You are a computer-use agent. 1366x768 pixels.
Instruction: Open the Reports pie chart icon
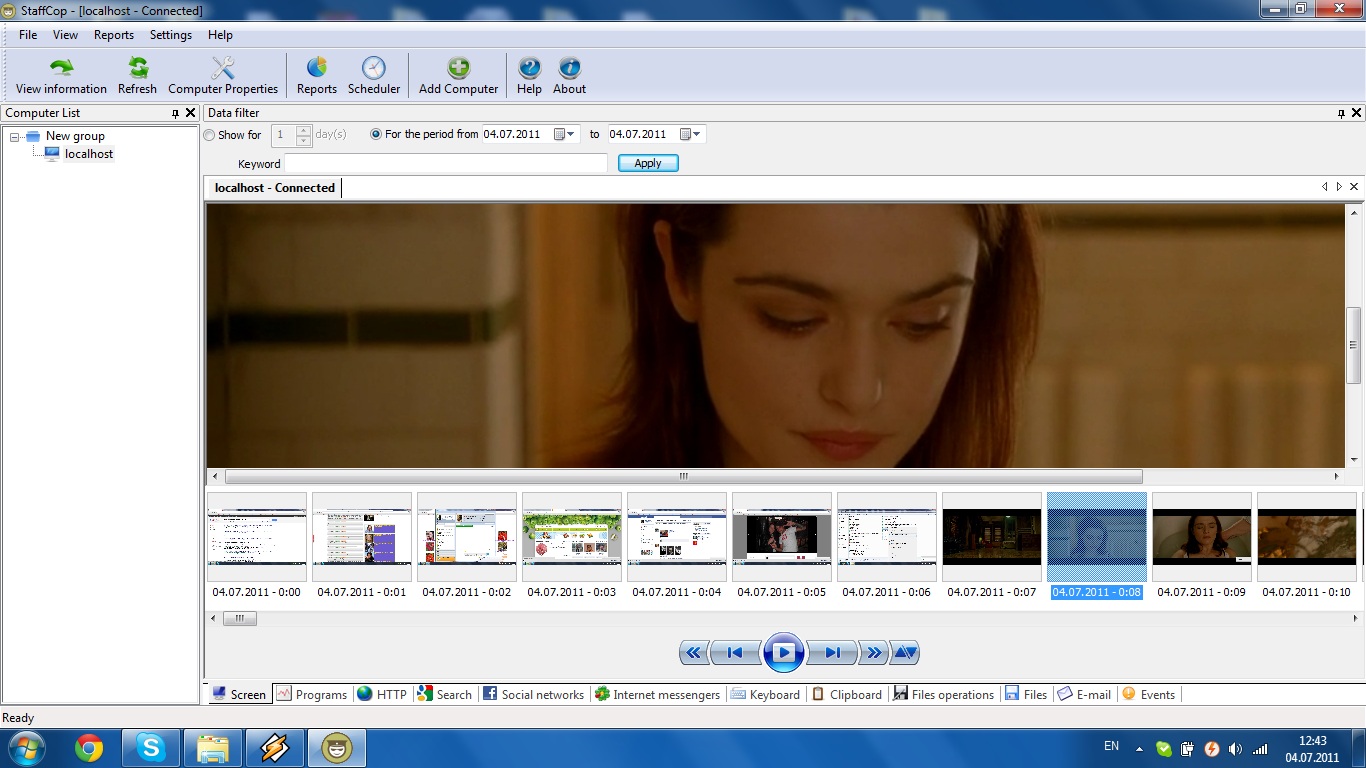[x=317, y=76]
